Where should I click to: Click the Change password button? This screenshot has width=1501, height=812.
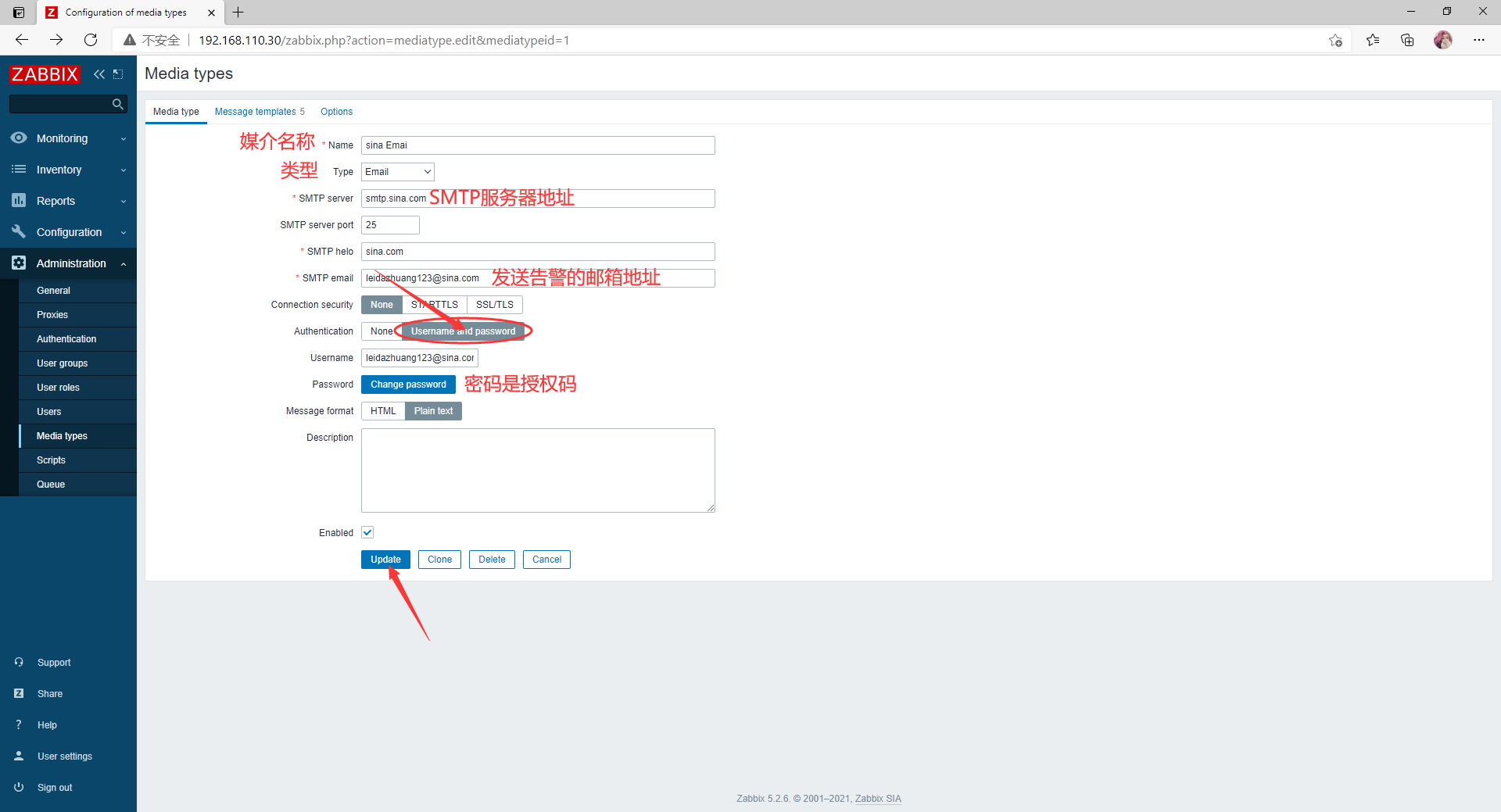[x=408, y=385]
